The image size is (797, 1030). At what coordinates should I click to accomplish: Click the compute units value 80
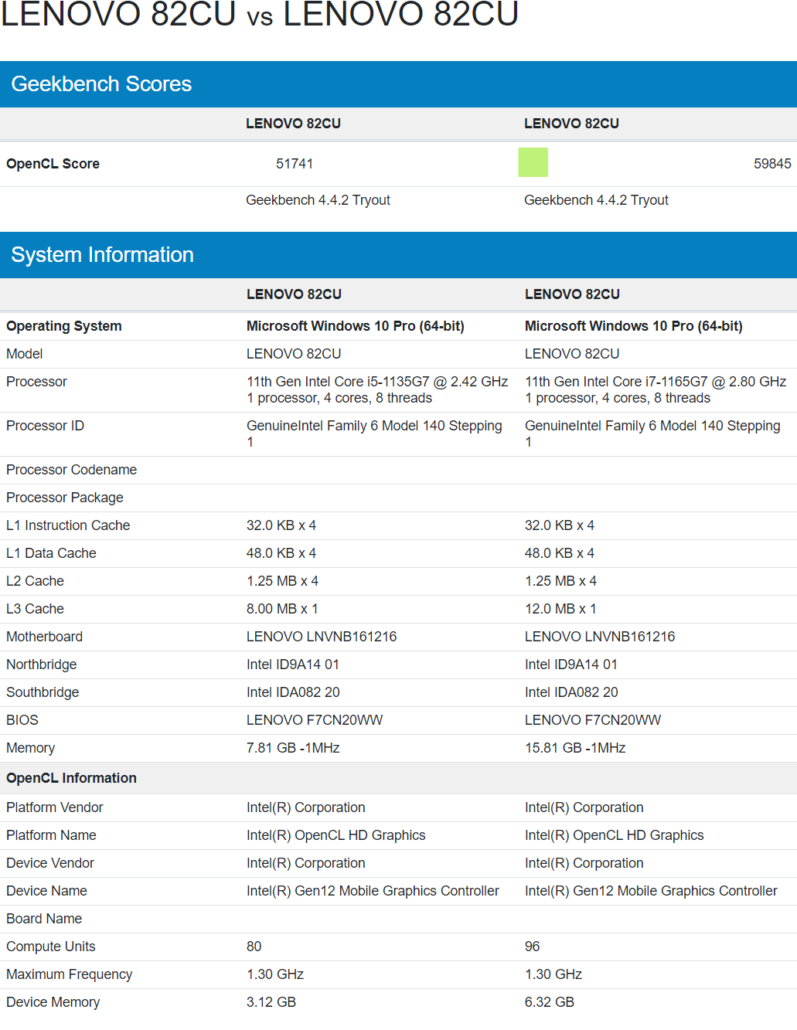[255, 947]
